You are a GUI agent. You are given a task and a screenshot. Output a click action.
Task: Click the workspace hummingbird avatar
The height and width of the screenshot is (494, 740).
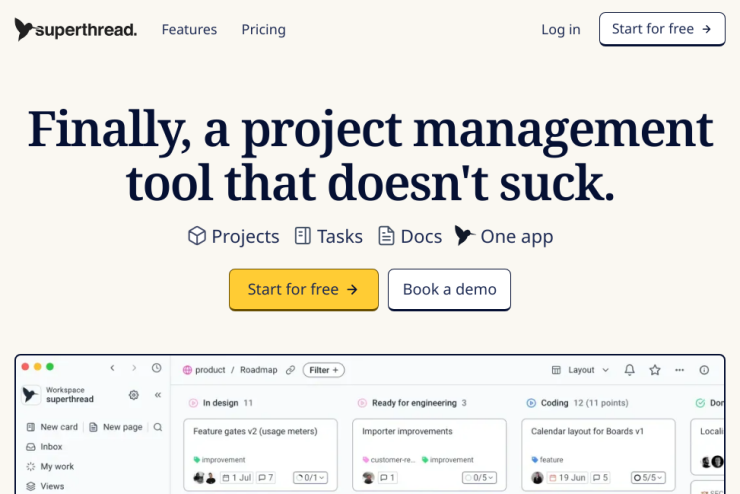31,395
